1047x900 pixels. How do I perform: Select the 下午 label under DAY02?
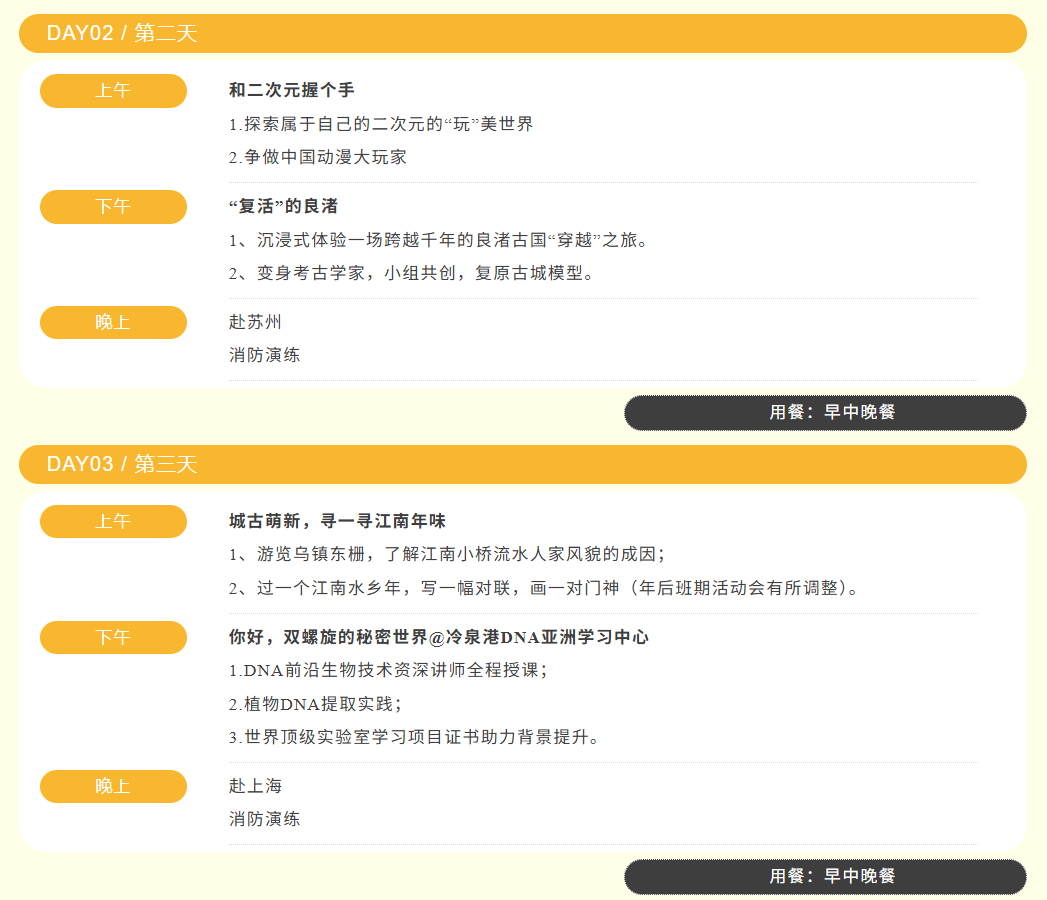[113, 207]
